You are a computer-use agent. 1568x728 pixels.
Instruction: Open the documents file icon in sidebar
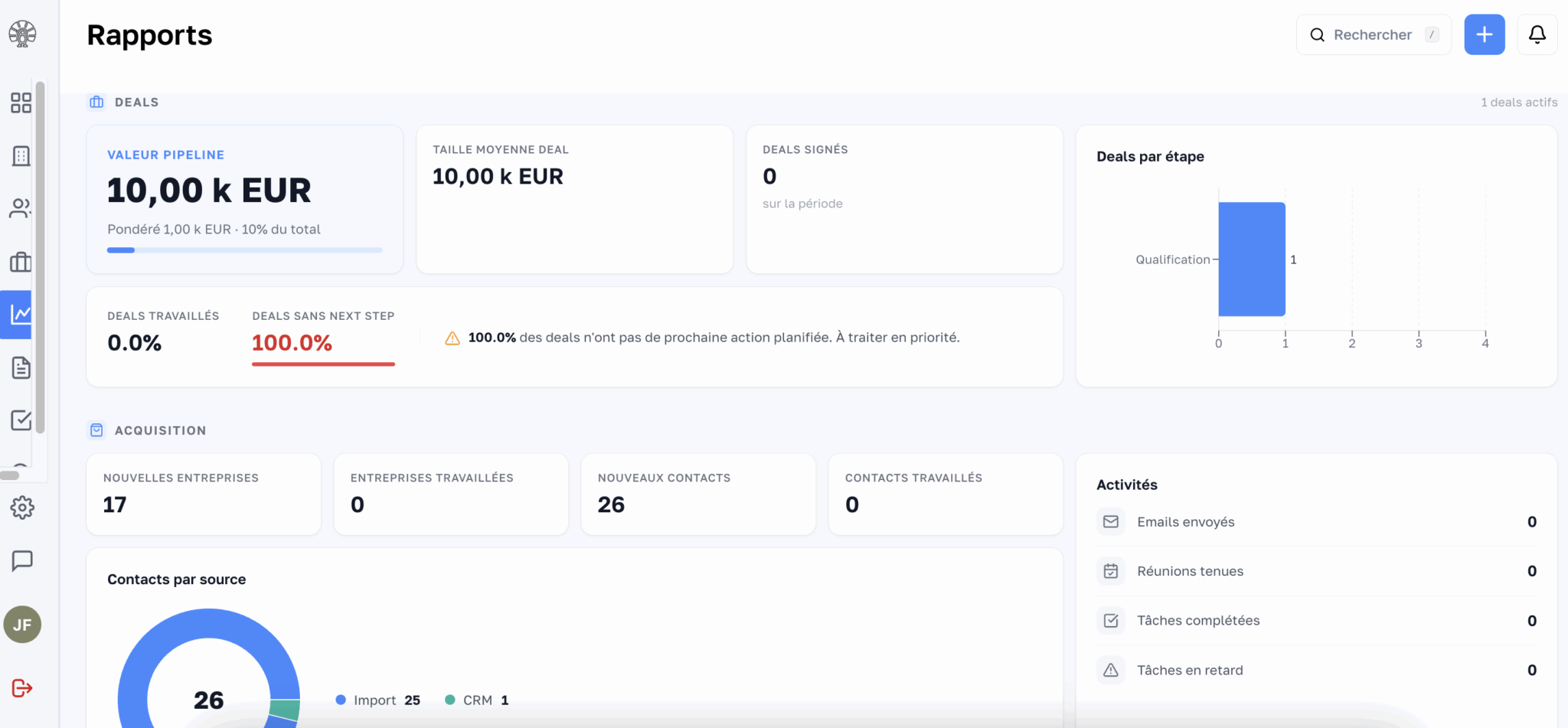(21, 367)
